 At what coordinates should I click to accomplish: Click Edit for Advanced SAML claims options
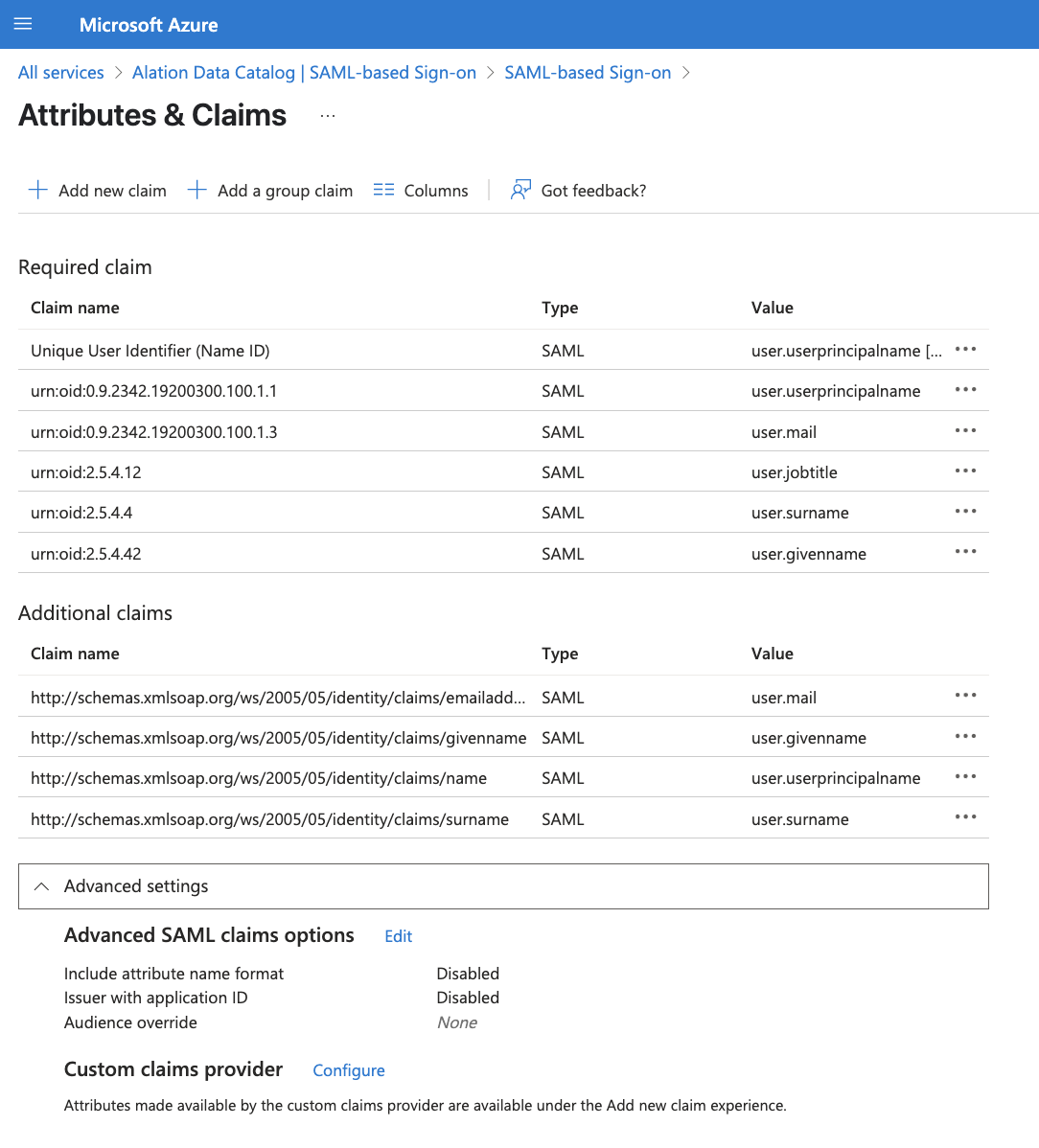pos(399,936)
